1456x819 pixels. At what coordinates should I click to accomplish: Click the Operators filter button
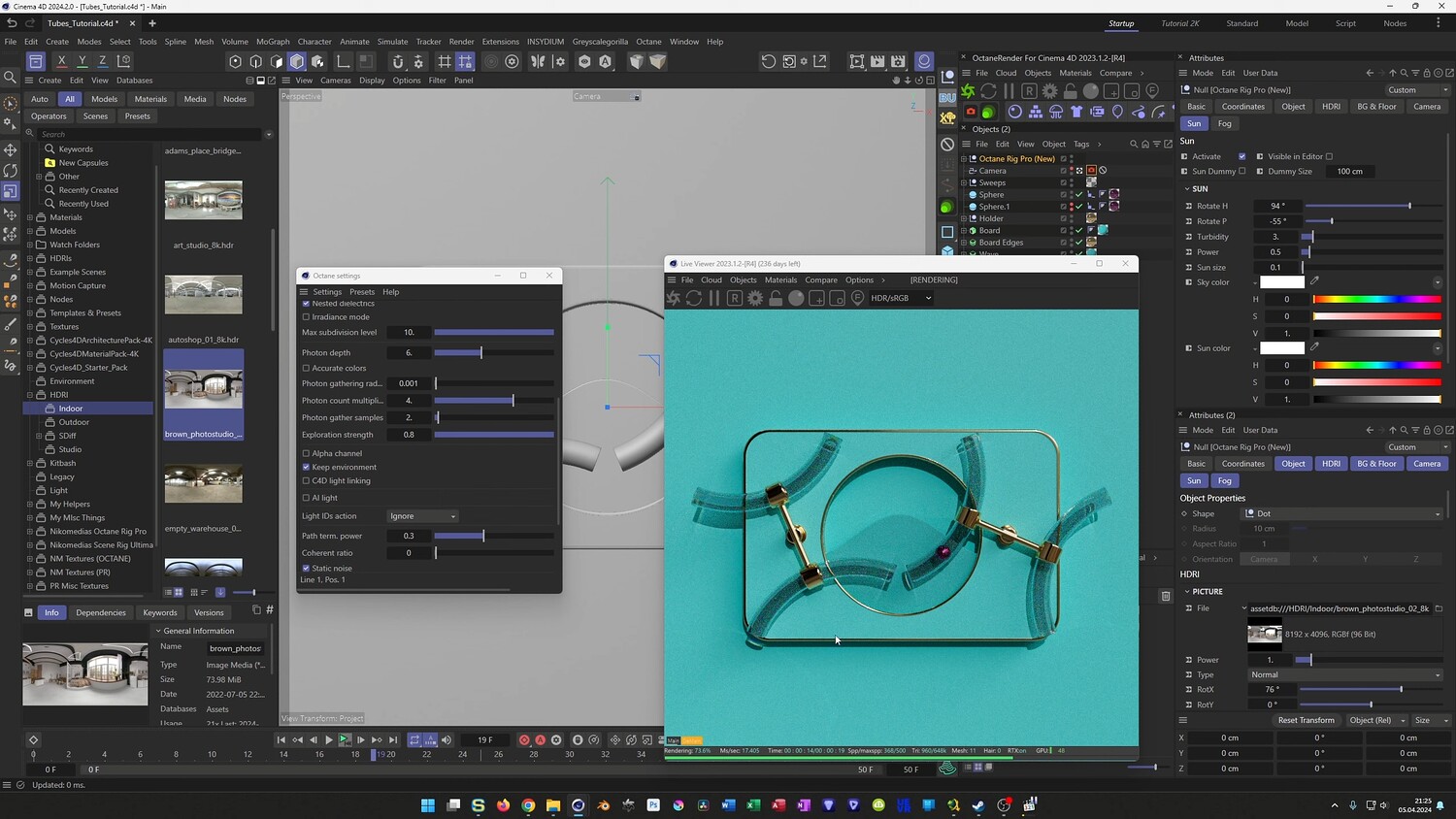point(49,116)
